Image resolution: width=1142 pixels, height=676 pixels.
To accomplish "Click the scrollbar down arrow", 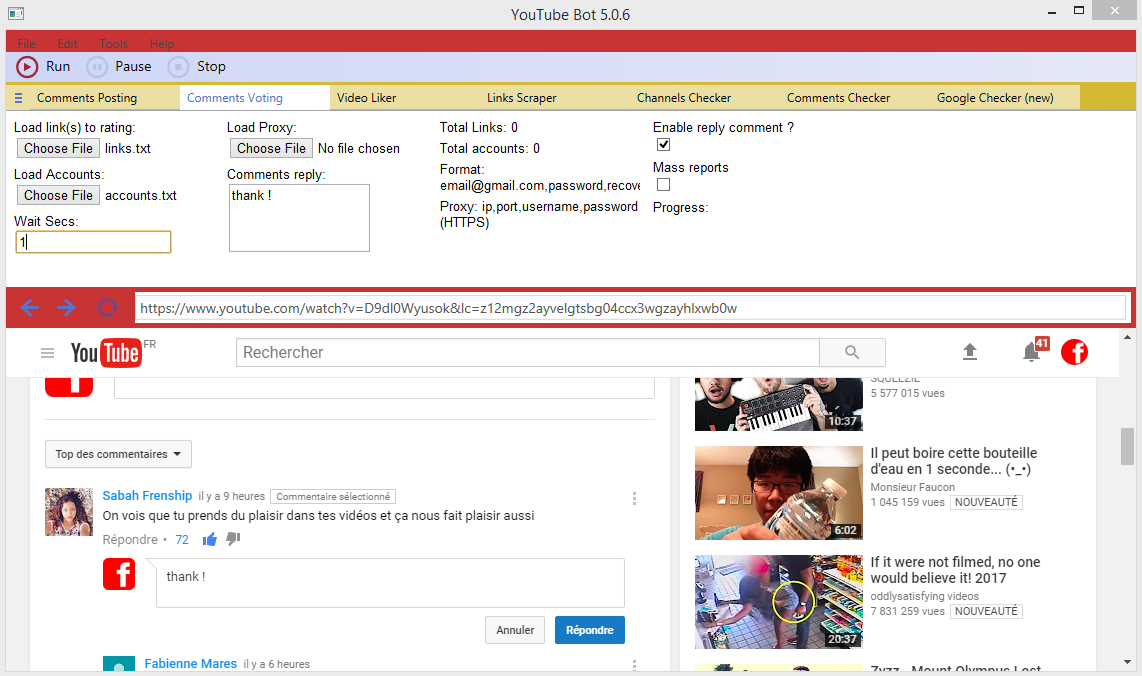I will [1127, 662].
